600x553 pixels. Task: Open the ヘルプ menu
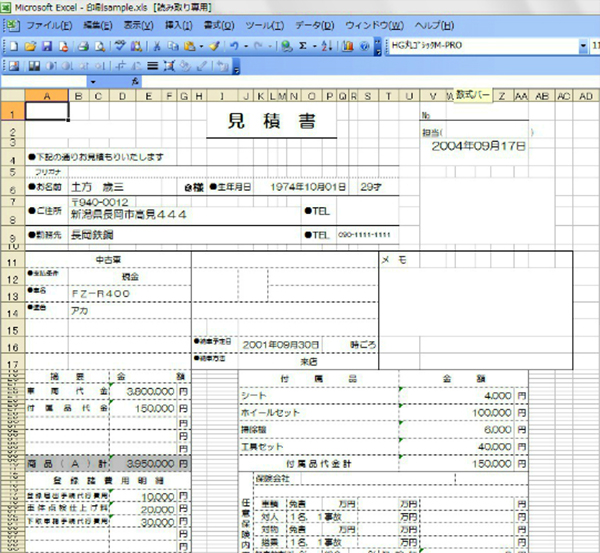434,26
